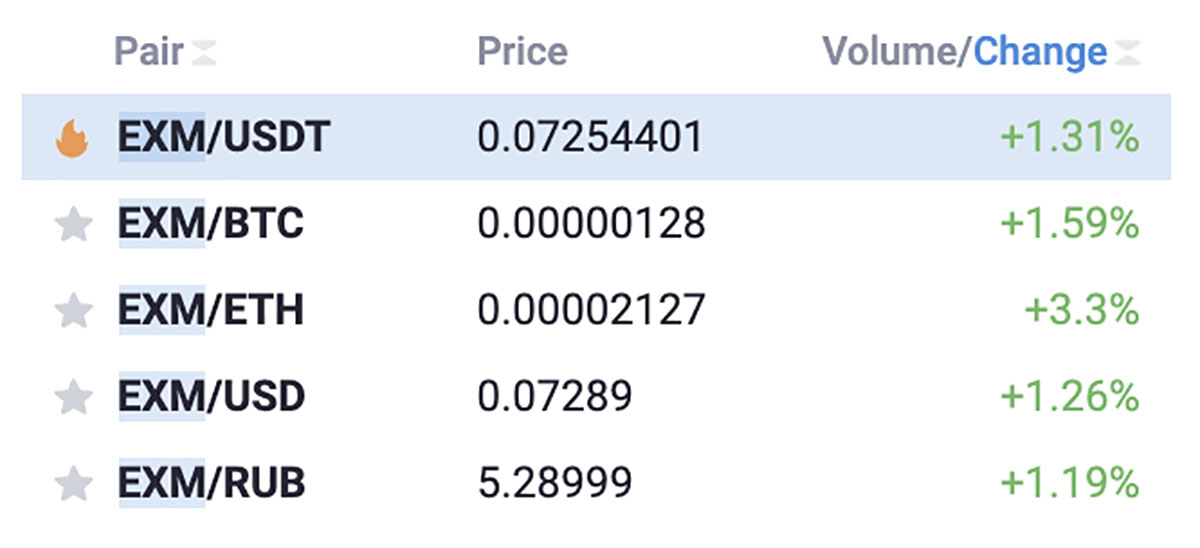Click the 5.28999 RUB price
The image size is (1200, 548).
tap(554, 485)
